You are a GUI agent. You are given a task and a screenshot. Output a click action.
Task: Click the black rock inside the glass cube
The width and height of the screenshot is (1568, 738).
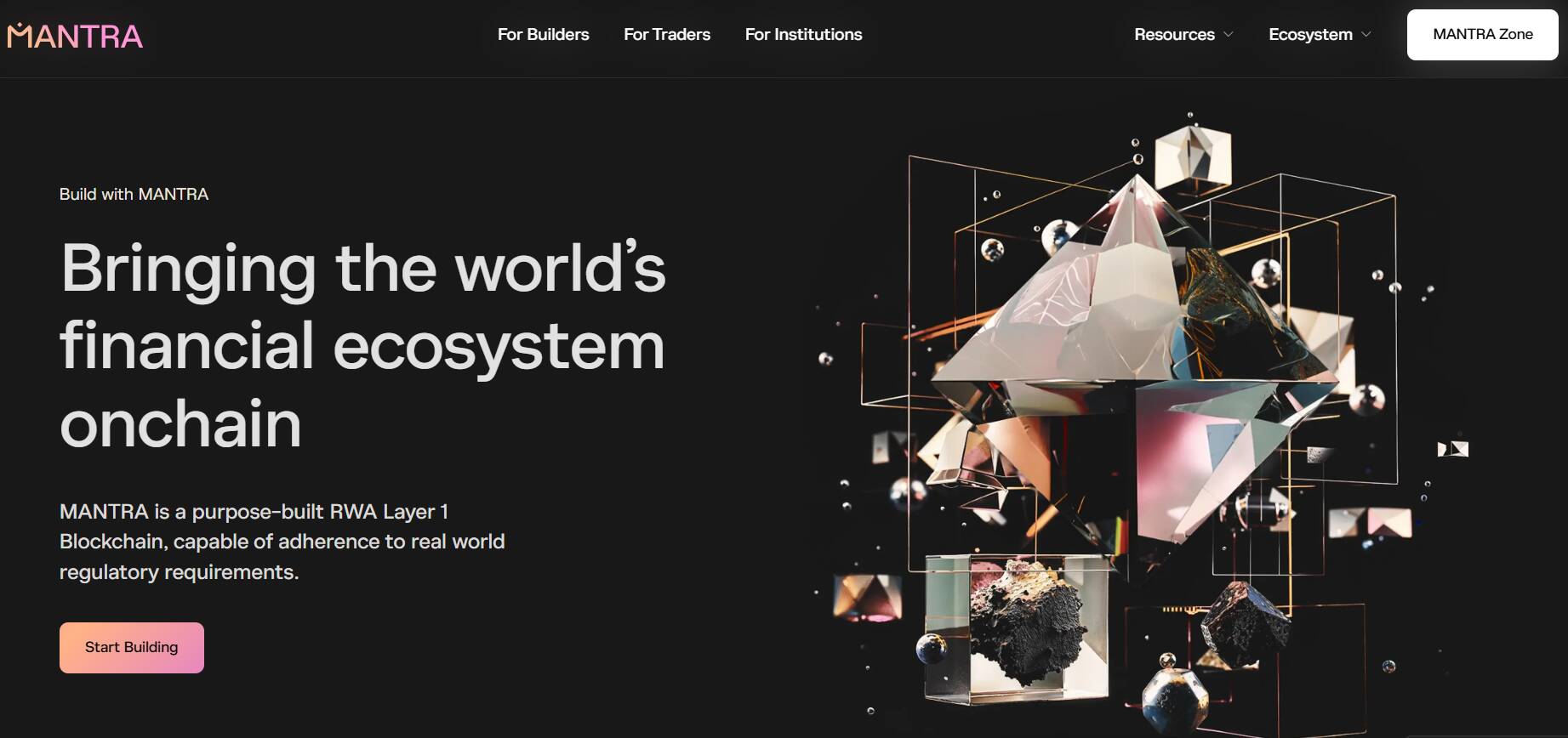[1028, 621]
